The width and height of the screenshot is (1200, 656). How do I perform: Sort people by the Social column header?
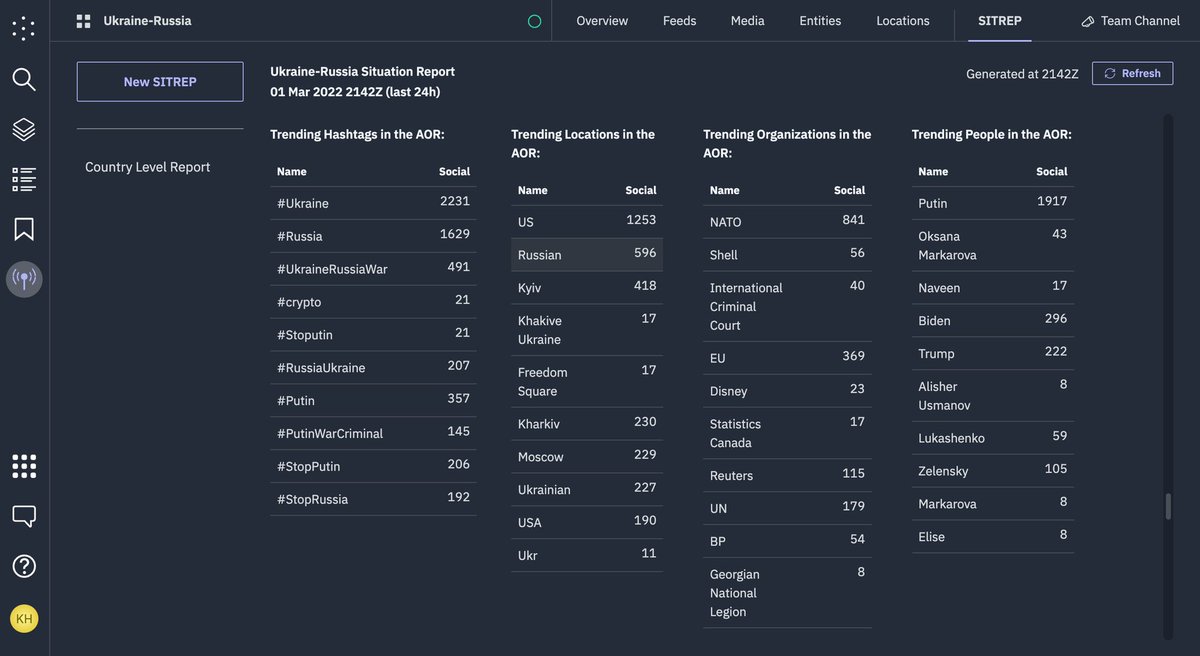coord(1052,172)
